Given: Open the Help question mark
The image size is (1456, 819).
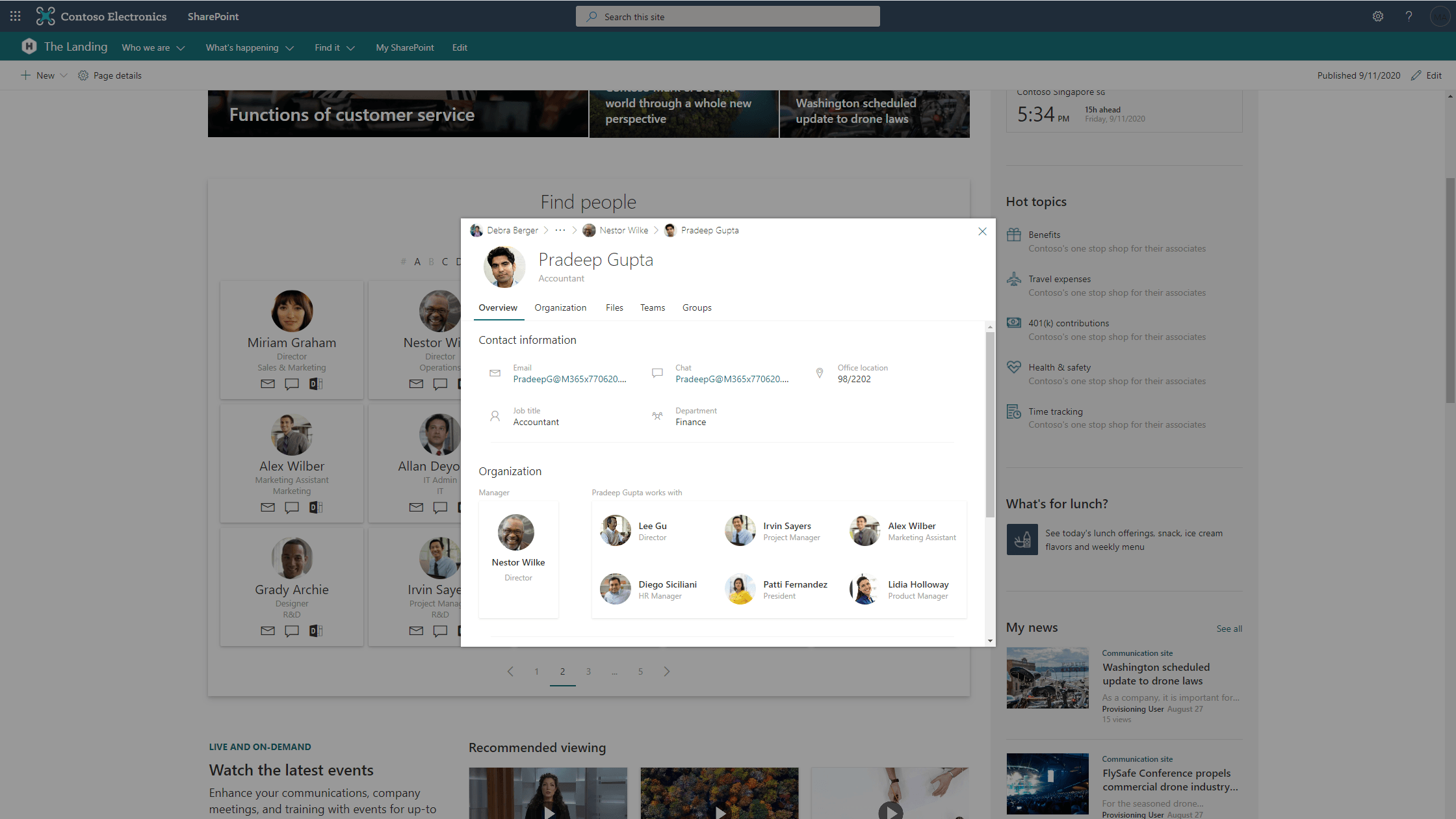Looking at the screenshot, I should point(1409,16).
